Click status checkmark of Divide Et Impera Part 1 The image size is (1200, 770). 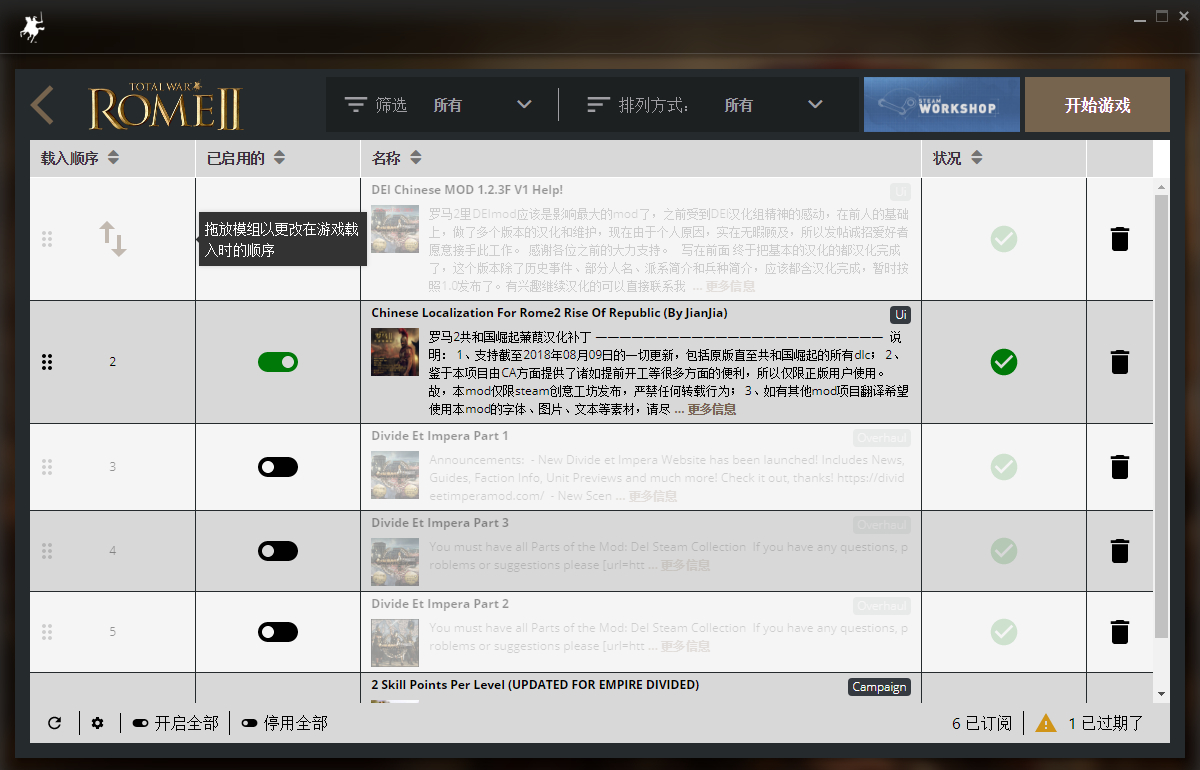[x=1004, y=467]
